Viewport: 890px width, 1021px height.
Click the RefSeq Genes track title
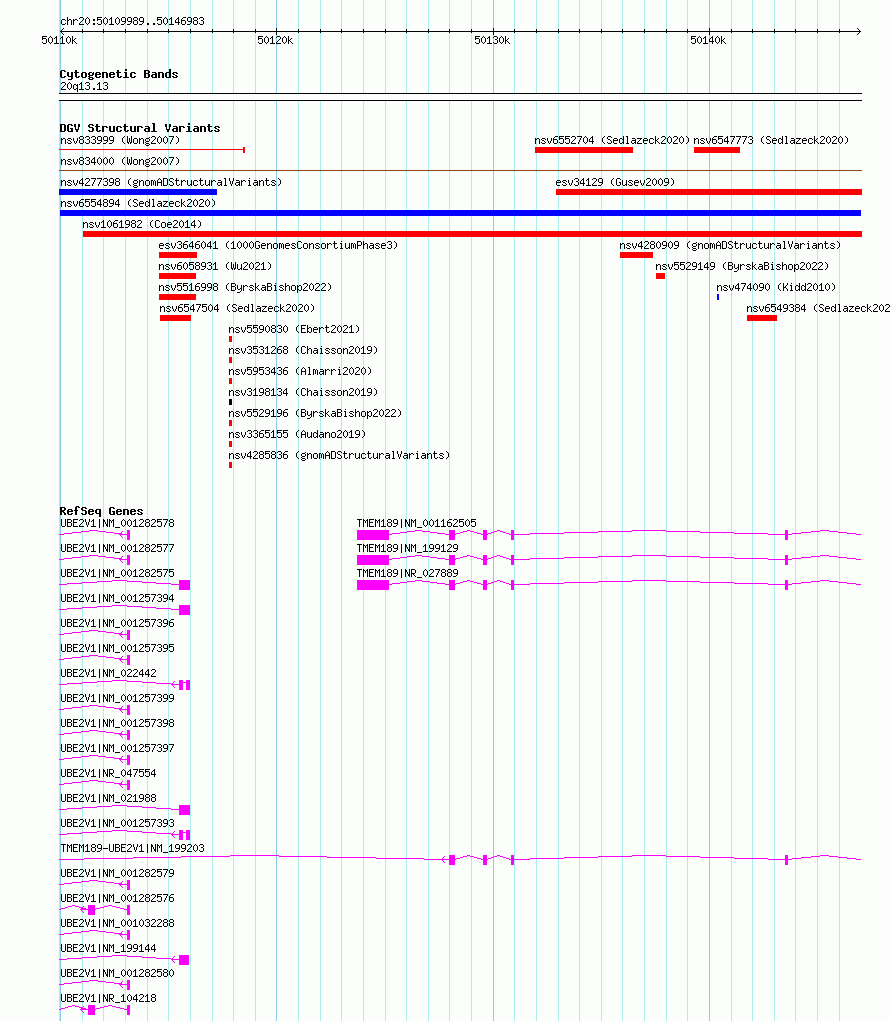tap(102, 510)
